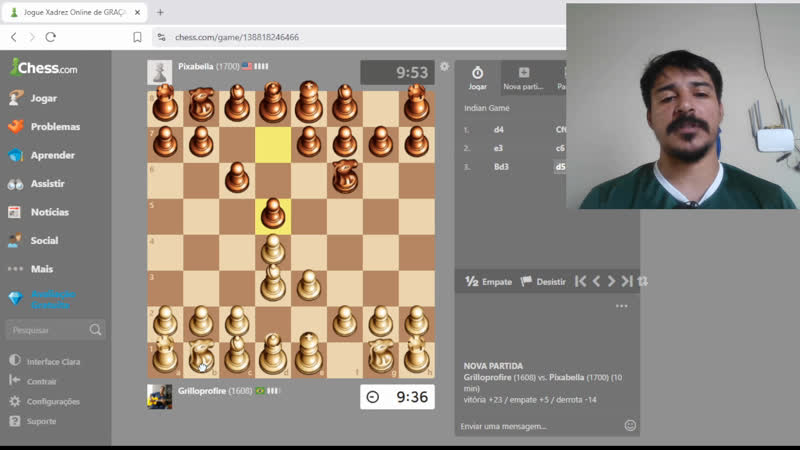This screenshot has height=450, width=800.
Task: Click white player's 9:36 clock
Action: tap(397, 397)
